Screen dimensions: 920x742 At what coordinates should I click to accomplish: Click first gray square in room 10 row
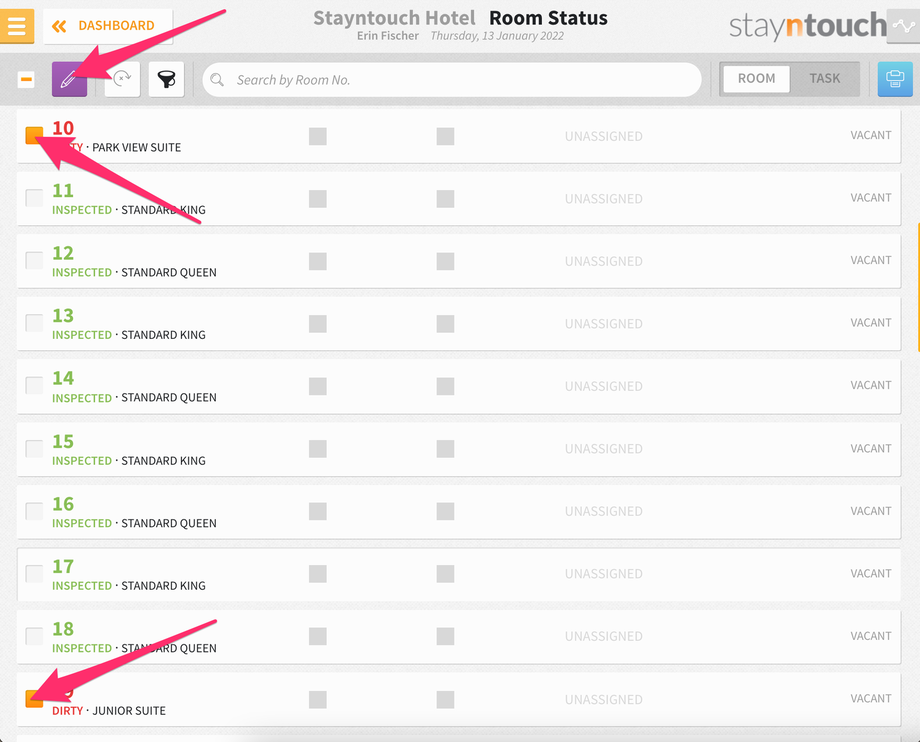coord(317,136)
